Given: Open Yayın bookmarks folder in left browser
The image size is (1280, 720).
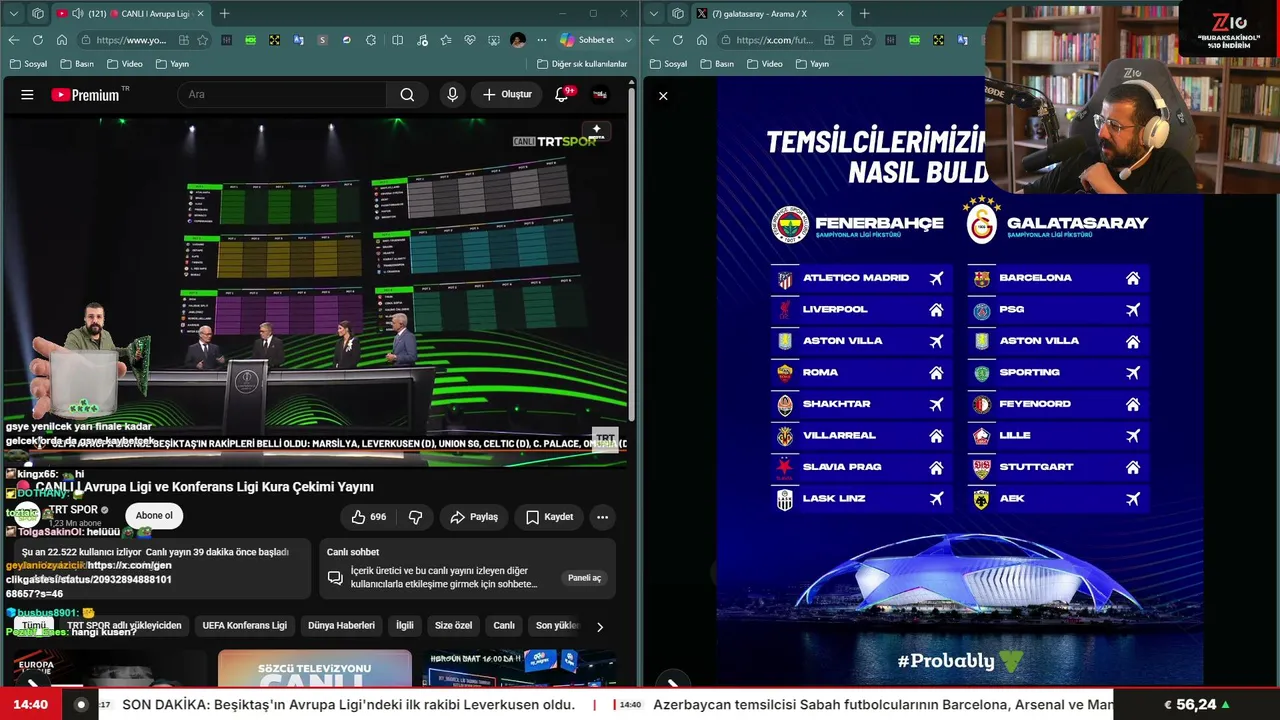Looking at the screenshot, I should 172,64.
